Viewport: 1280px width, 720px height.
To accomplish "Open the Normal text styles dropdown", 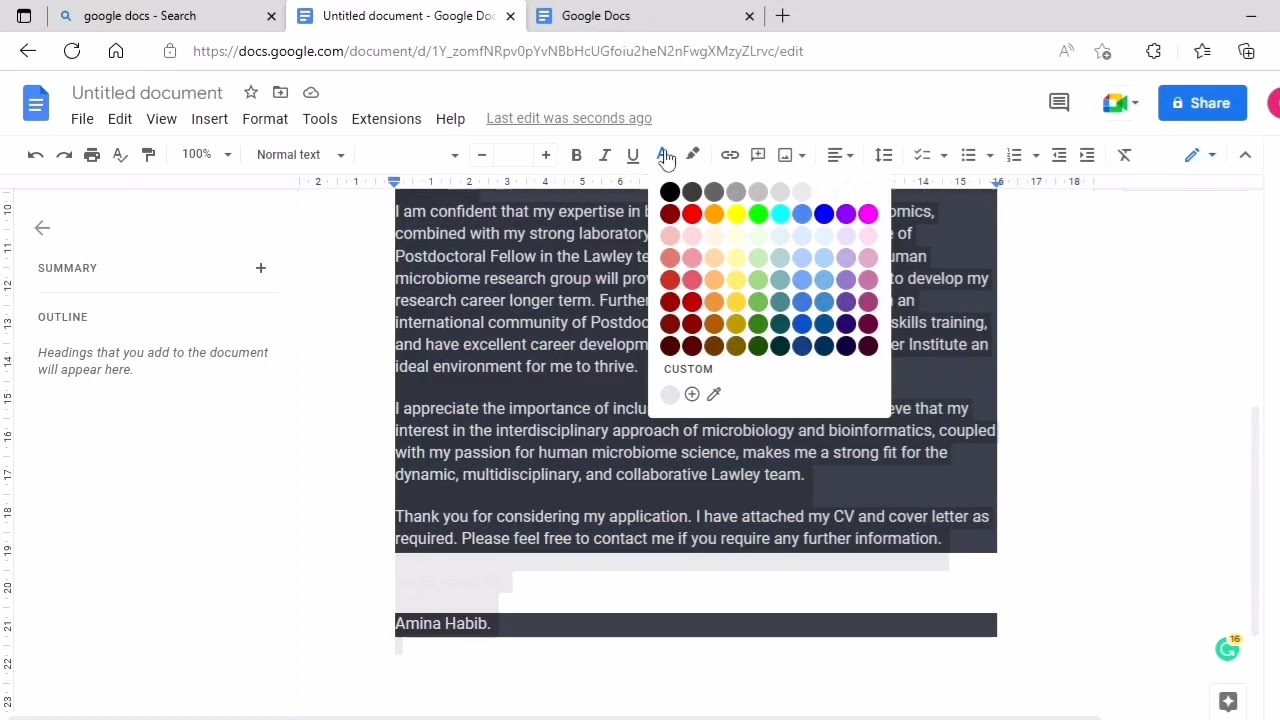I will tap(300, 154).
